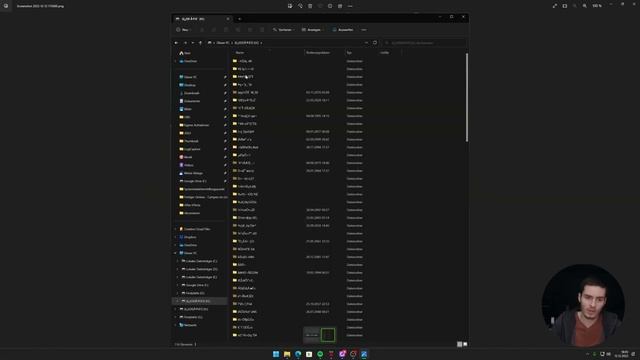The height and width of the screenshot is (360, 640).
Task: Open the Neu dropdown menu
Action: 183,30
